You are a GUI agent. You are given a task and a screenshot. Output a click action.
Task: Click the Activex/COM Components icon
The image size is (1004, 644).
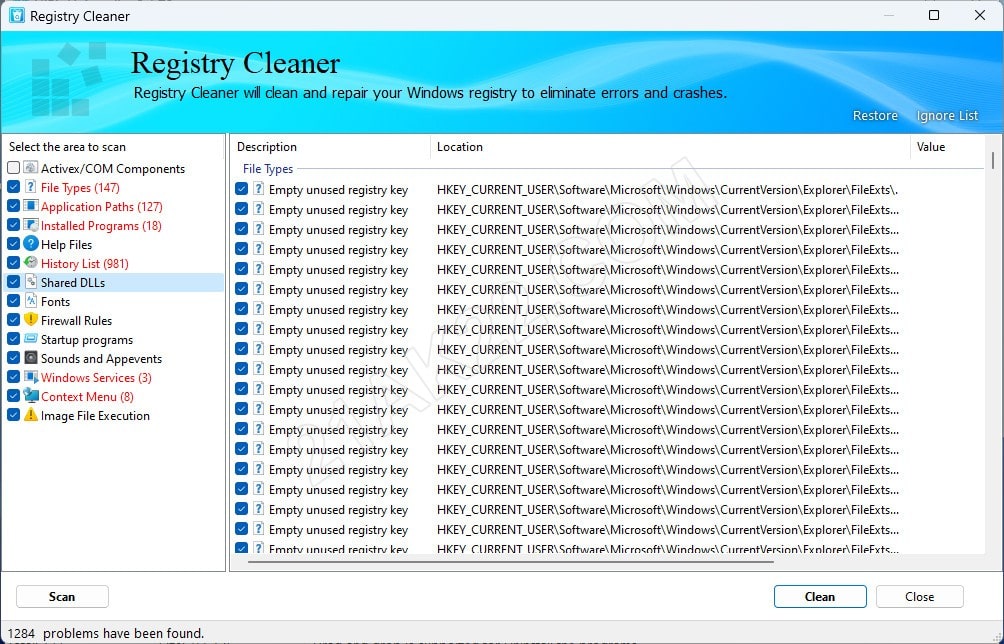coord(31,168)
